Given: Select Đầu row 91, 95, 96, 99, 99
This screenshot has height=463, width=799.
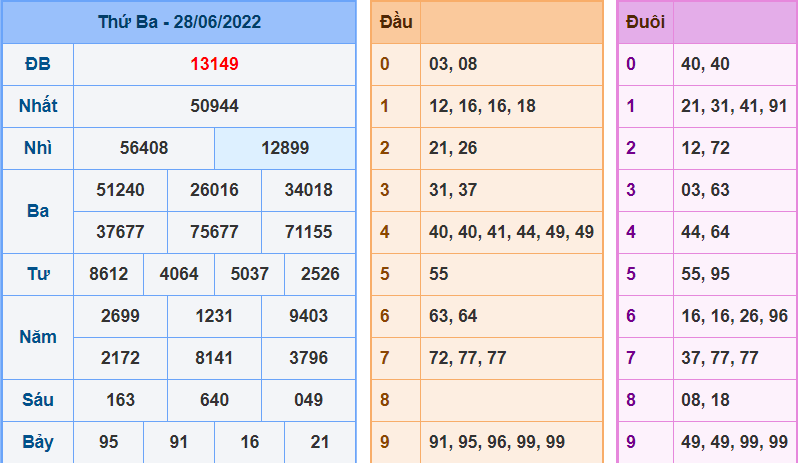Looking at the screenshot, I should pyautogui.click(x=497, y=442).
